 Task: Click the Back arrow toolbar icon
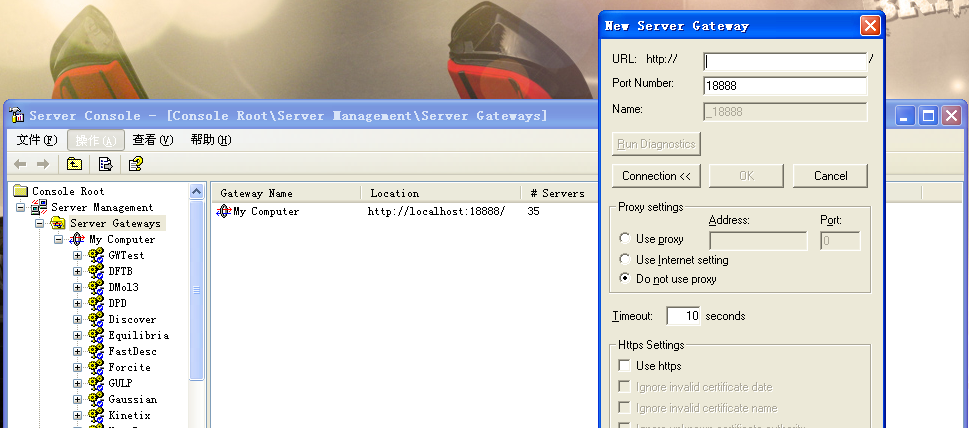[x=20, y=164]
